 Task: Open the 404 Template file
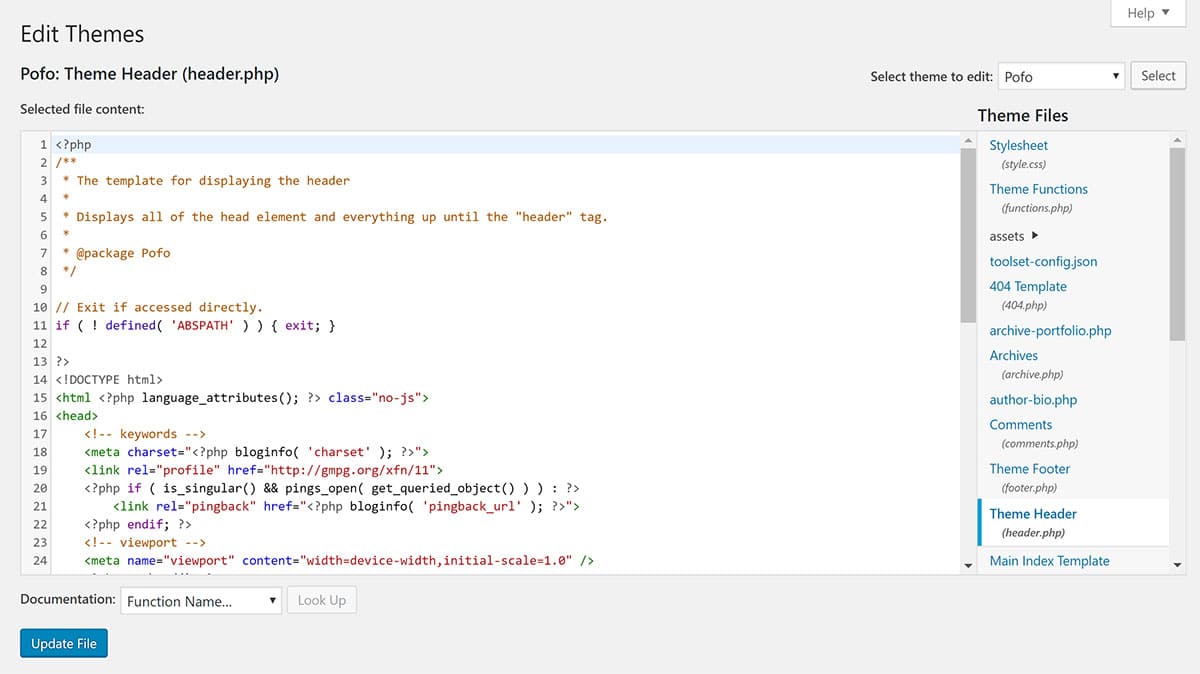coord(1028,286)
